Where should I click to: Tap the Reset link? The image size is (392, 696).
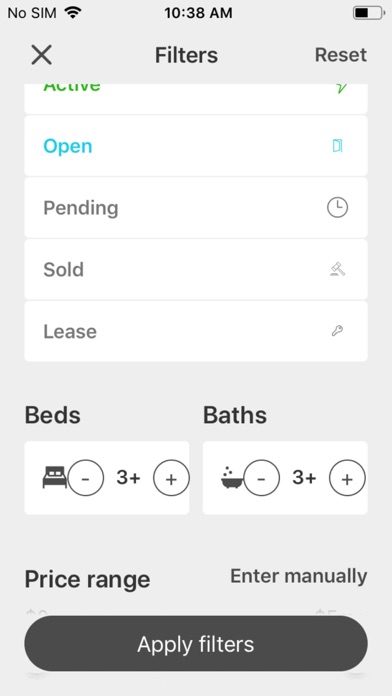click(x=341, y=55)
